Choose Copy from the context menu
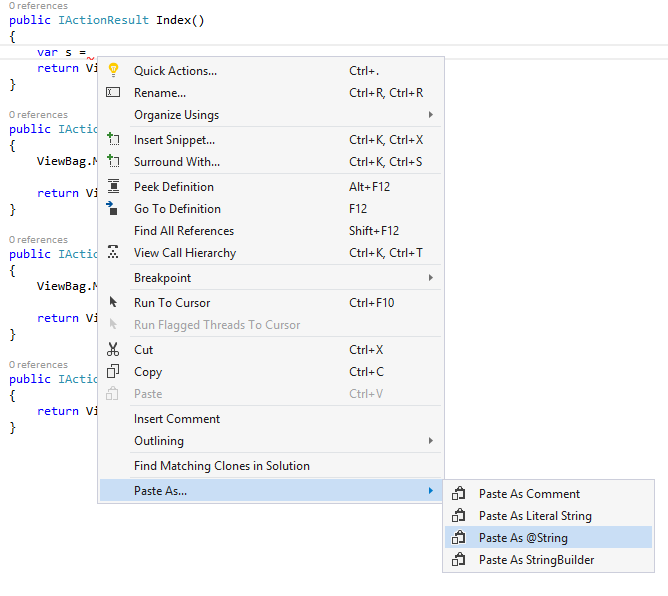Screen dimensions: 668x596 tap(271, 372)
